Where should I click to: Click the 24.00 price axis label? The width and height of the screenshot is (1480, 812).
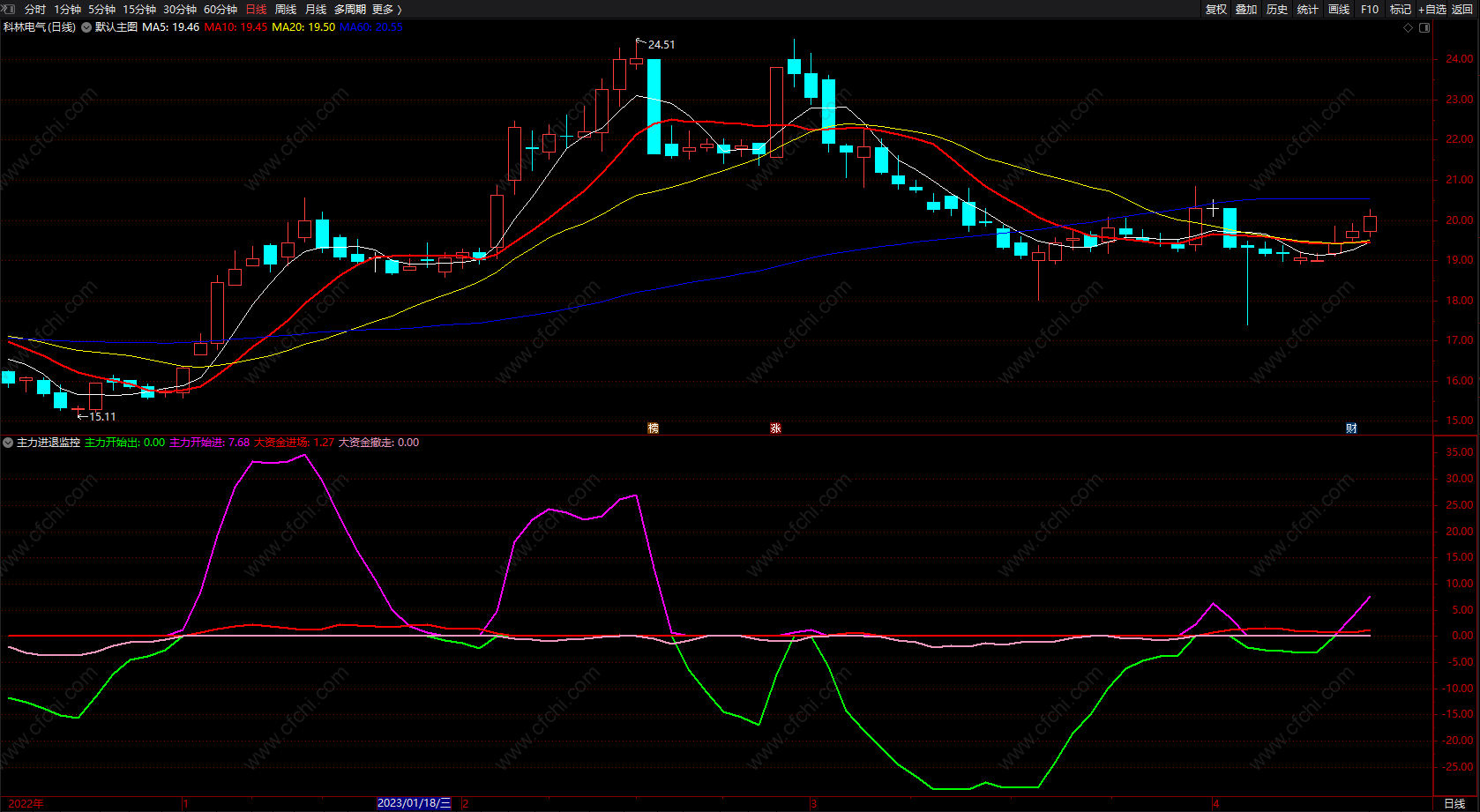point(1459,59)
